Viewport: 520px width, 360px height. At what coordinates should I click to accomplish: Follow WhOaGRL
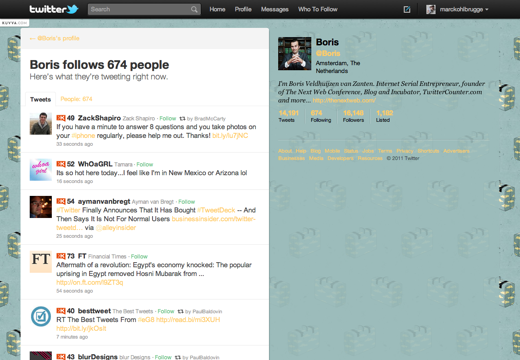click(x=145, y=164)
